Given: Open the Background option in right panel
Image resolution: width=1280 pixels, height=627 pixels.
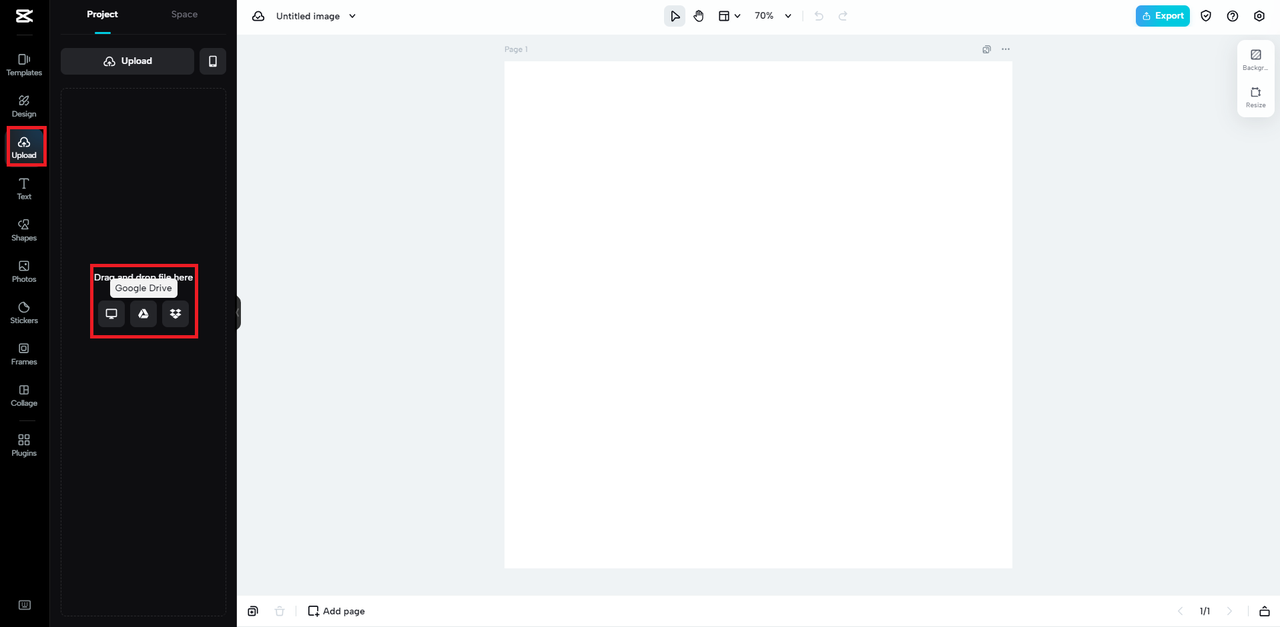Looking at the screenshot, I should click(1256, 60).
